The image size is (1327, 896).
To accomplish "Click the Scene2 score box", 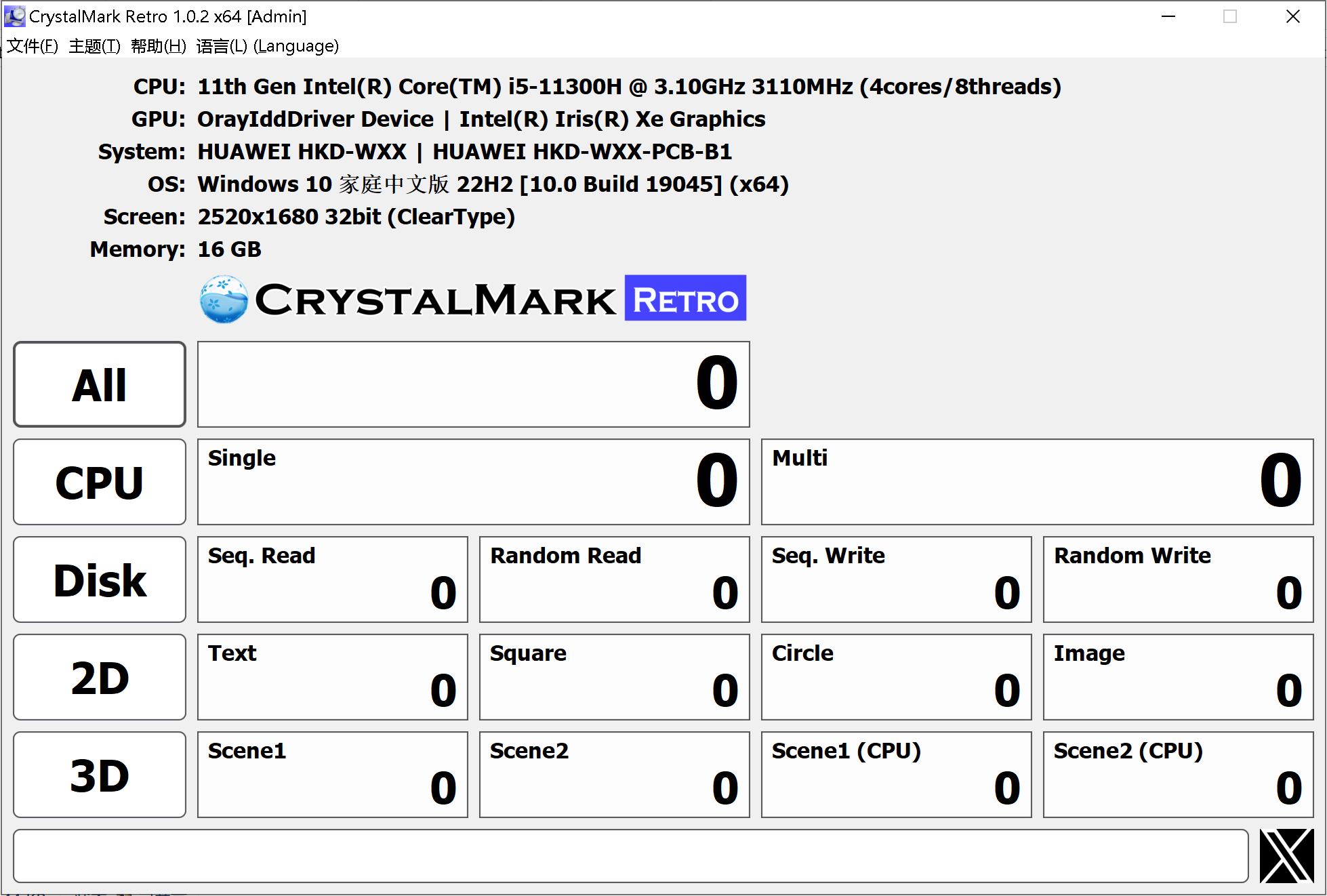I will click(615, 775).
